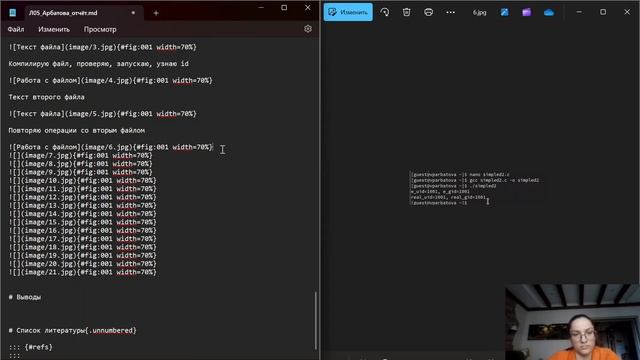
Task: Close the unsaved tab dot of Л05_Арбатова_отчёт.md
Action: click(x=133, y=13)
